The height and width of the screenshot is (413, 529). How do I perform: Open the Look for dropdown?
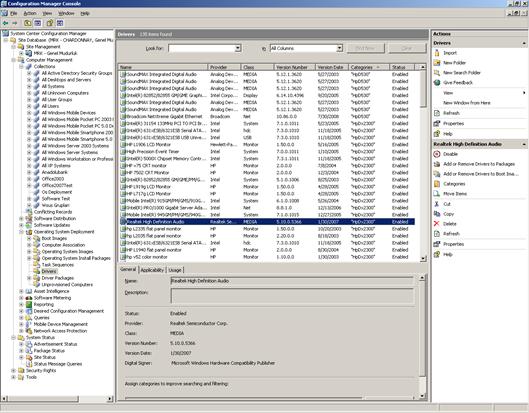coord(238,48)
